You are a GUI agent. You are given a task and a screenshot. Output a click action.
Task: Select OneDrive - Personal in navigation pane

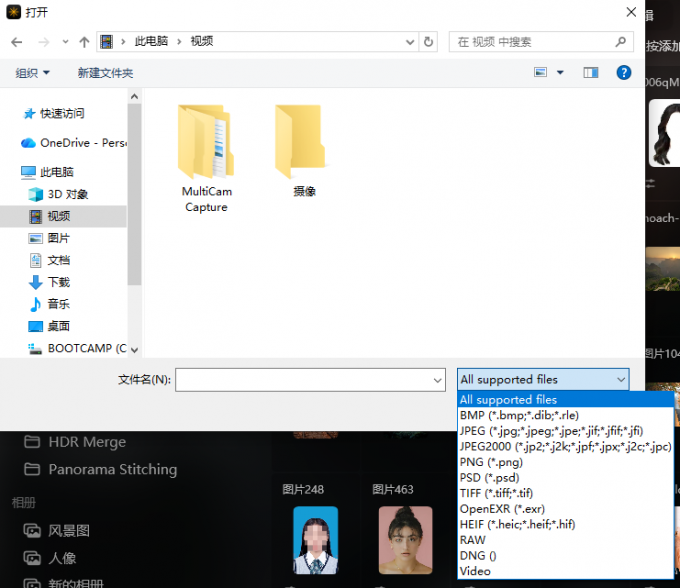click(x=74, y=143)
